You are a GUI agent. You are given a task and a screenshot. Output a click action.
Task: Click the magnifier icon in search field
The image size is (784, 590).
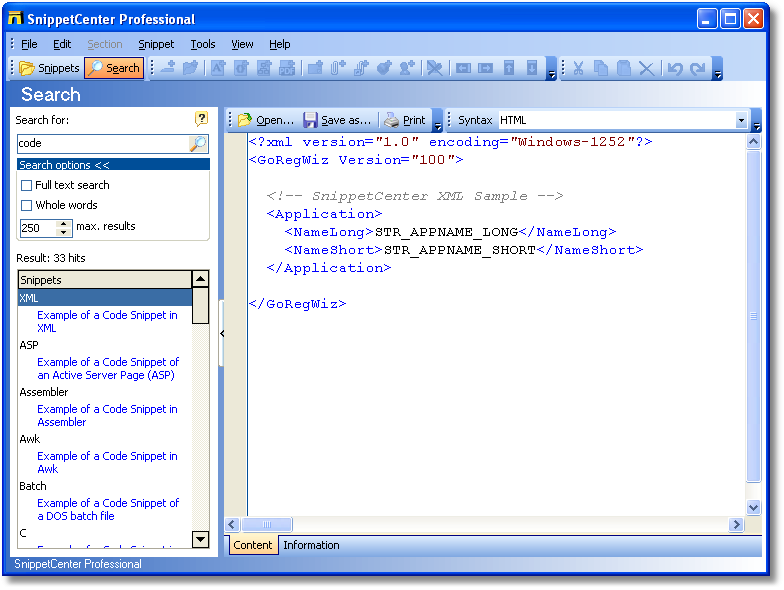coord(198,144)
